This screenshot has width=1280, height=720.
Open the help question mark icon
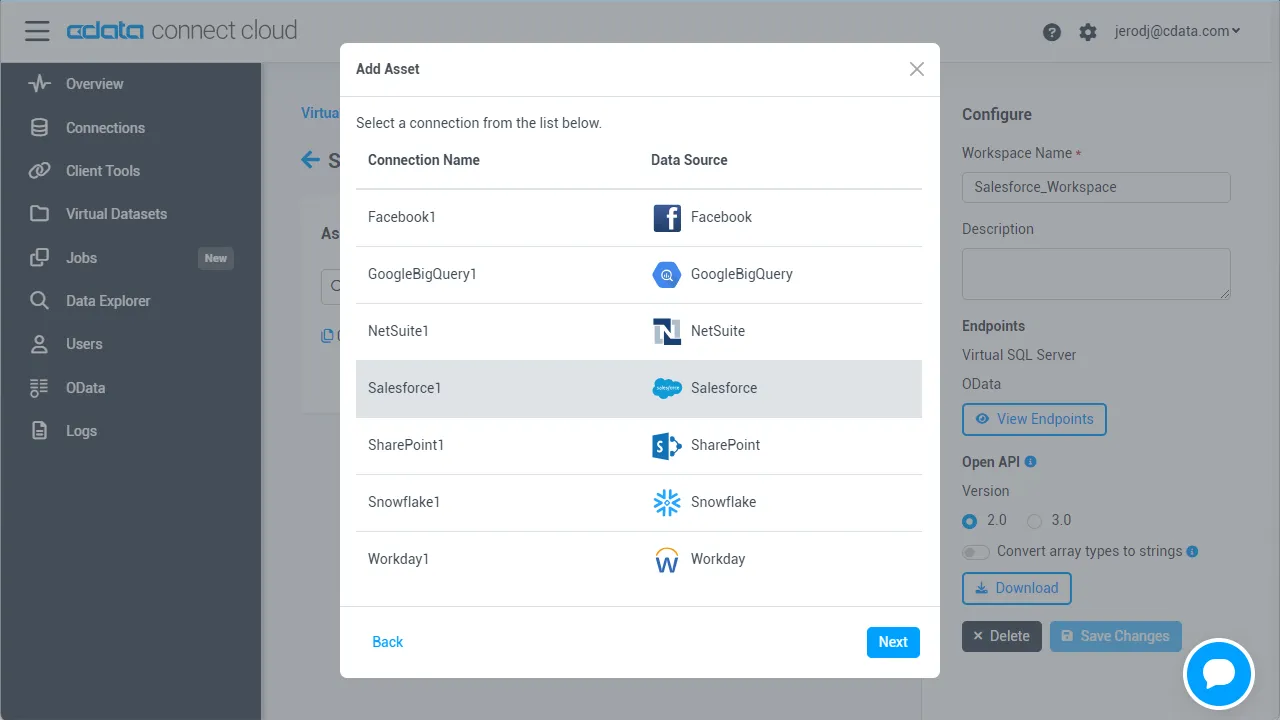point(1051,32)
